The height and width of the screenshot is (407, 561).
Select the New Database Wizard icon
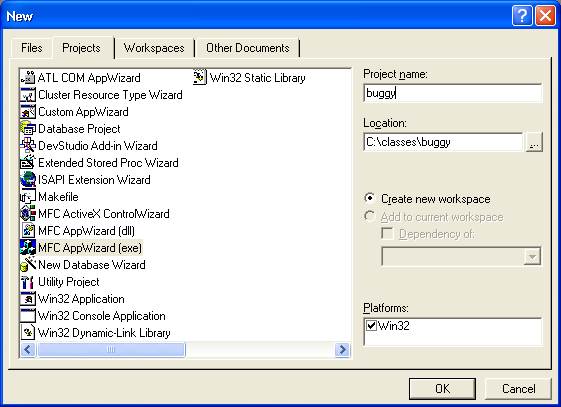[x=28, y=265]
